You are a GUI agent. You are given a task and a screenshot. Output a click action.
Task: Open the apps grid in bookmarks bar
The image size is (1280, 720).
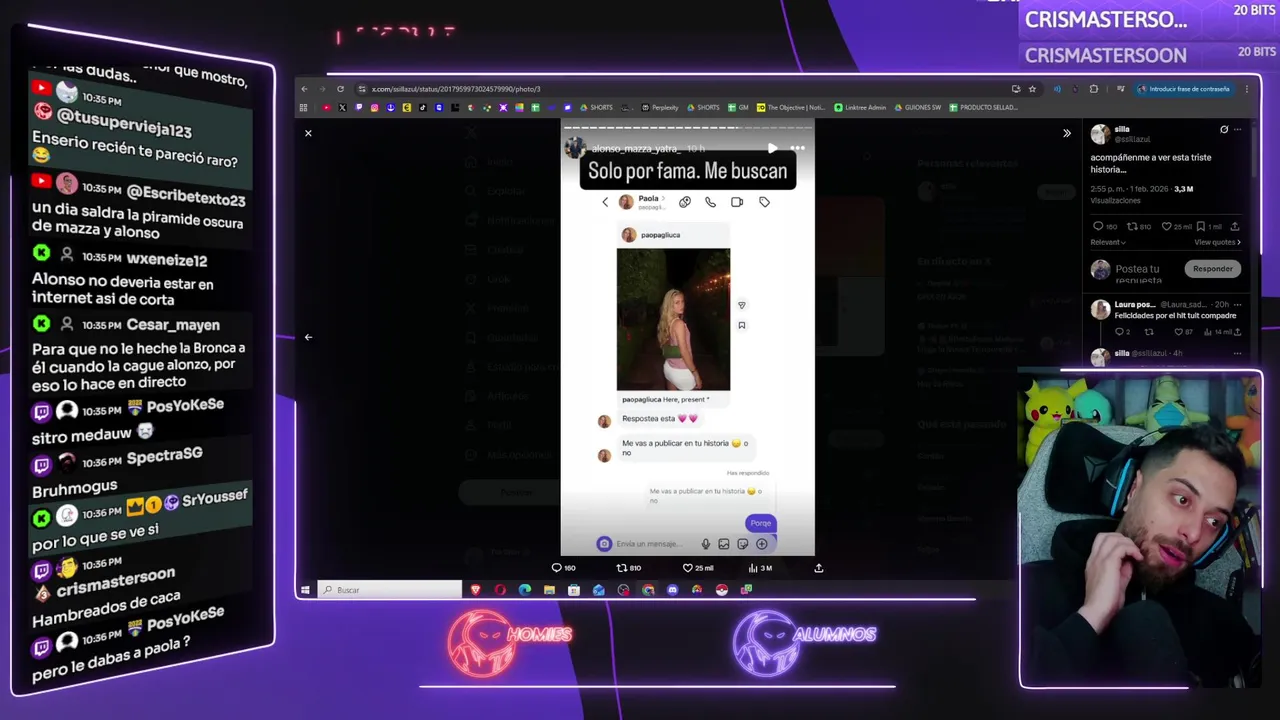(303, 107)
